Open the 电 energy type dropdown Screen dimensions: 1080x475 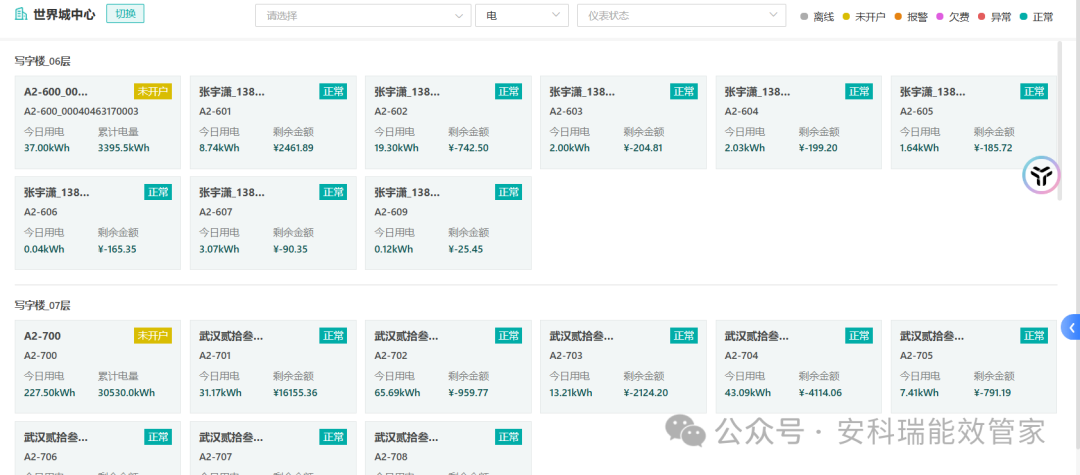[521, 15]
